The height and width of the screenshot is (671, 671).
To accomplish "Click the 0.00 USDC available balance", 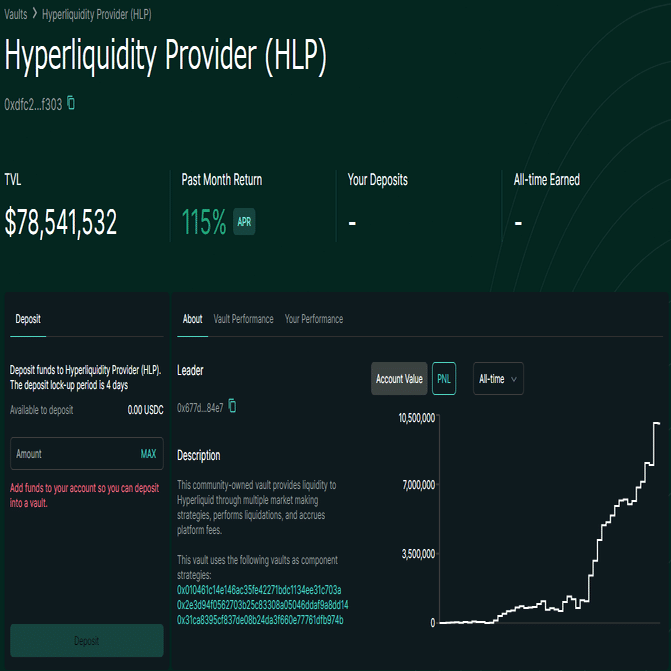I will [x=145, y=410].
